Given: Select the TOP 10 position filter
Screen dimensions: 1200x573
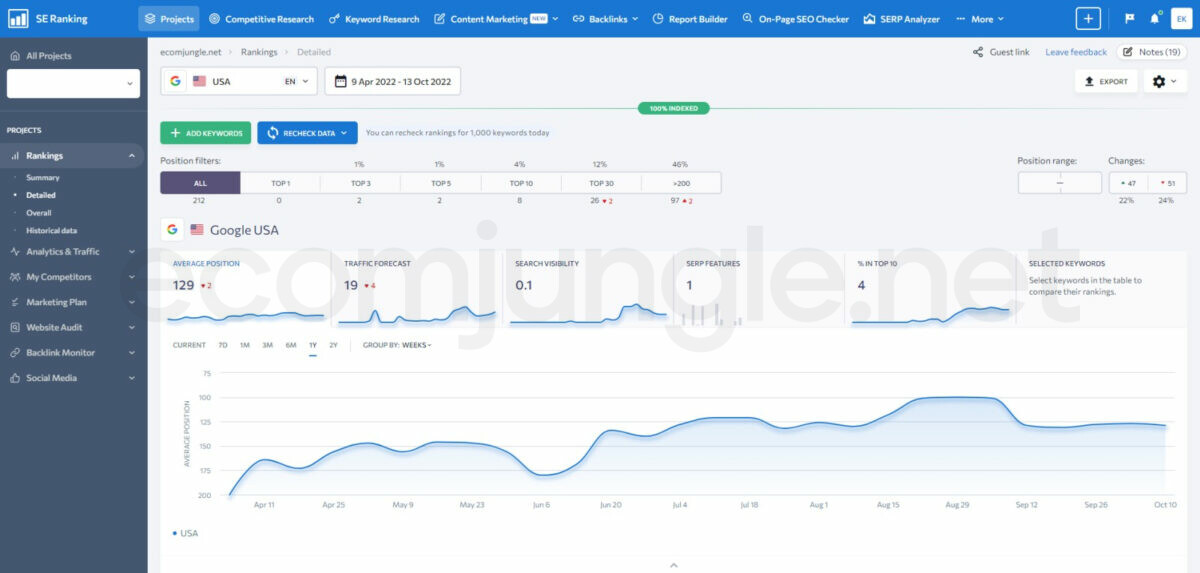Looking at the screenshot, I should 520,183.
